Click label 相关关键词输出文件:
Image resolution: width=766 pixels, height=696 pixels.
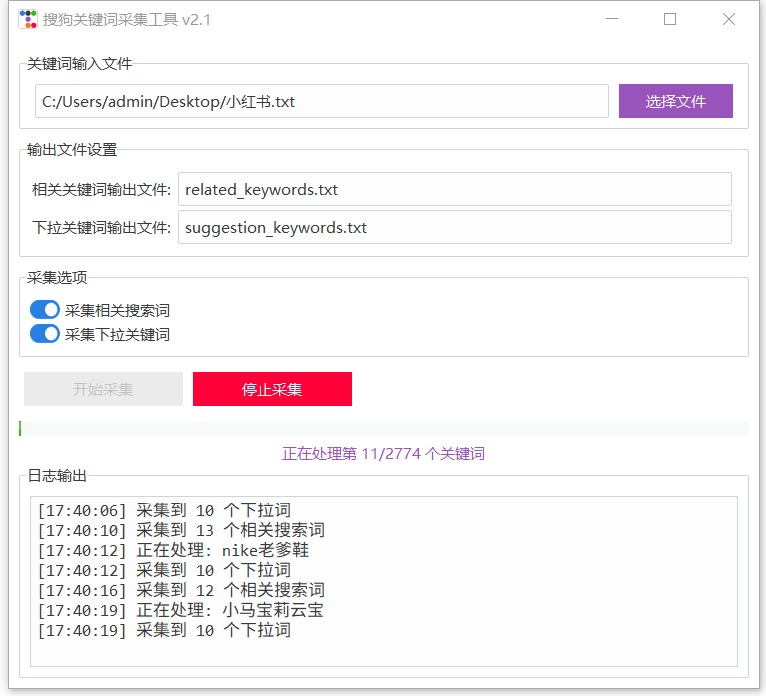click(102, 190)
